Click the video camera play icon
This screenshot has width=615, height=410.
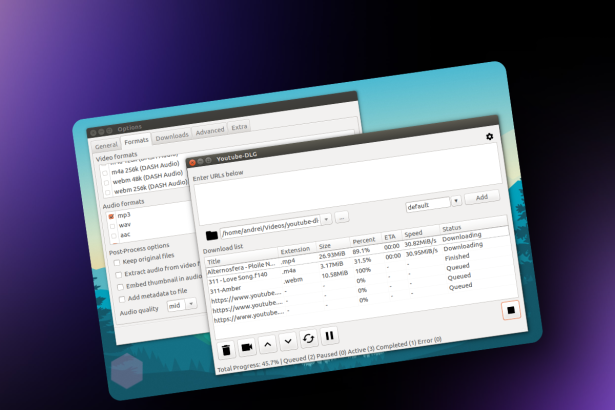(247, 347)
